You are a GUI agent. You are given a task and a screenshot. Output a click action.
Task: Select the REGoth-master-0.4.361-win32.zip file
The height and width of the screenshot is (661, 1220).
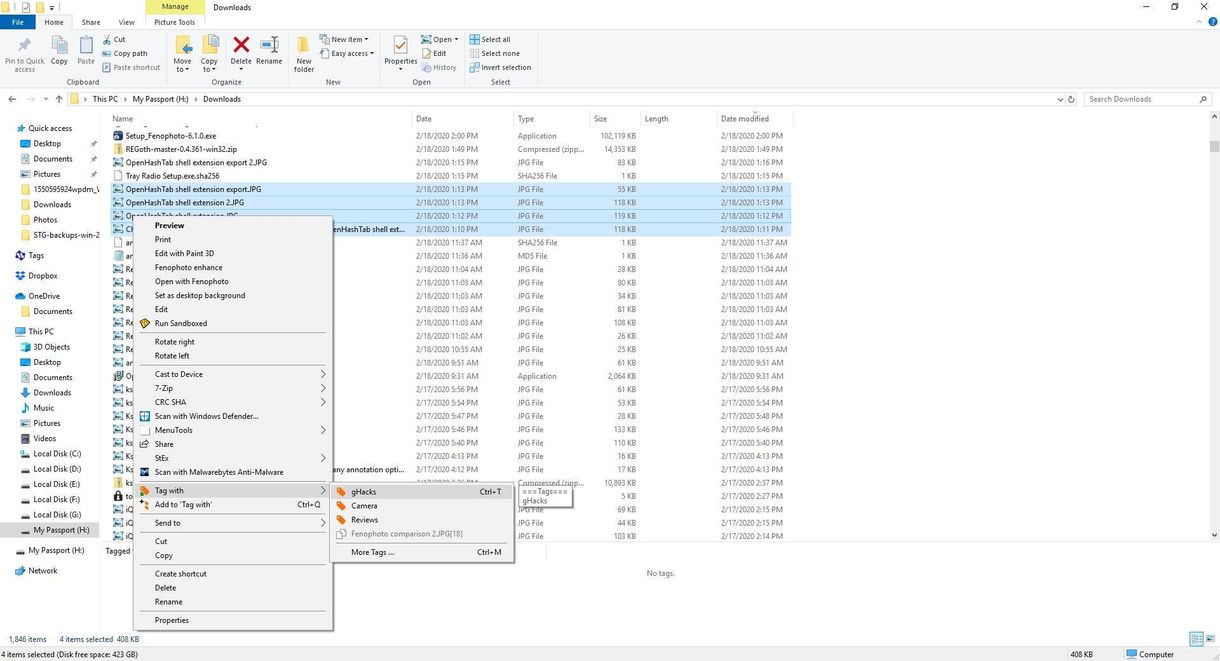click(x=181, y=149)
